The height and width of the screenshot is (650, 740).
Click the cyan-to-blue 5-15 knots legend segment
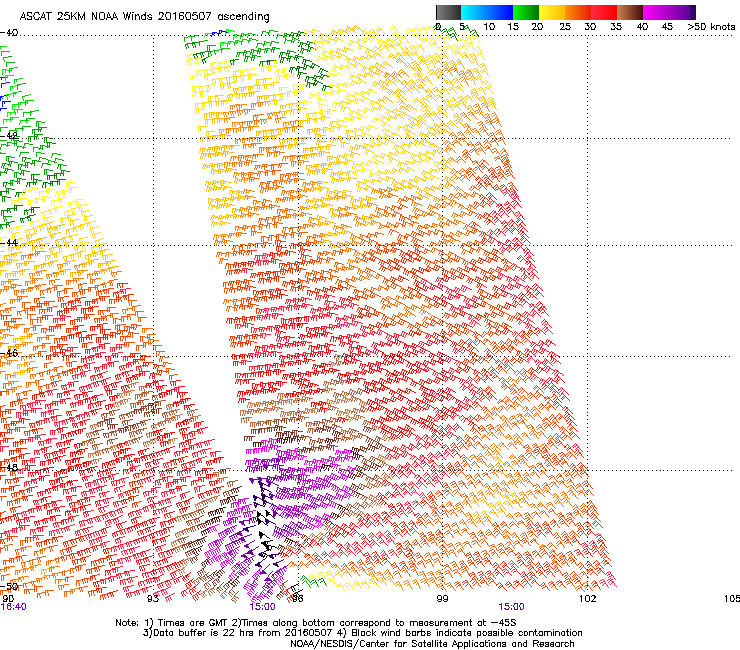(487, 12)
